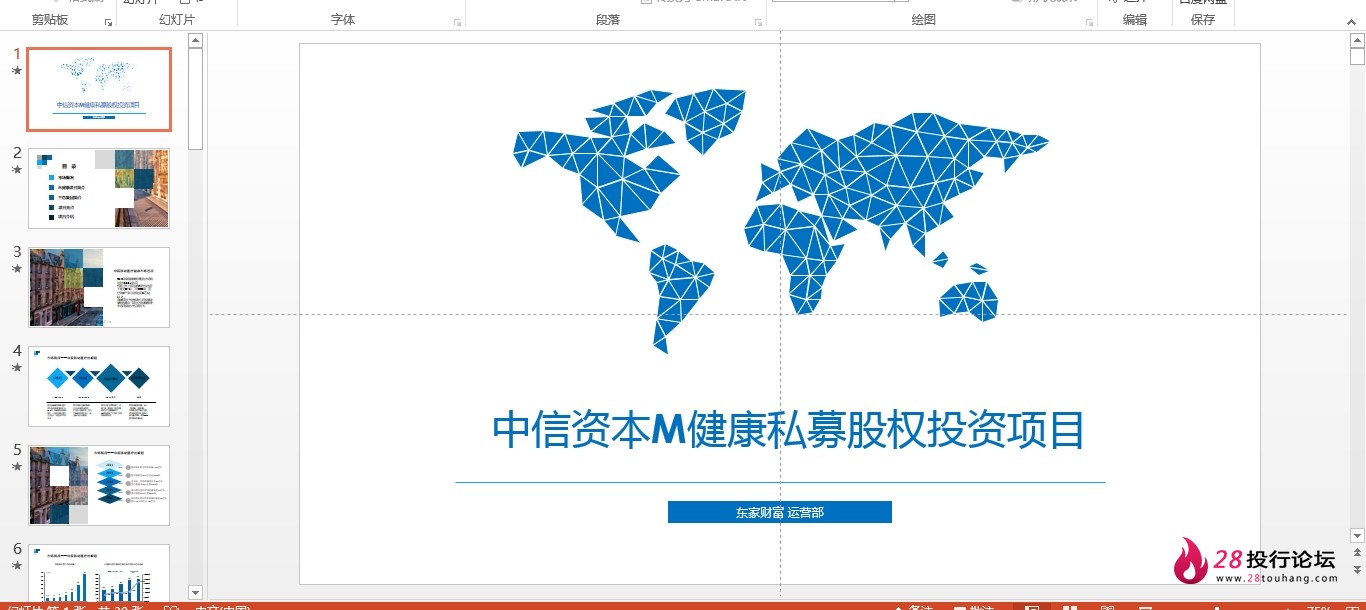Play the transition star for slide 3
Image resolution: width=1366 pixels, height=610 pixels.
[x=16, y=269]
